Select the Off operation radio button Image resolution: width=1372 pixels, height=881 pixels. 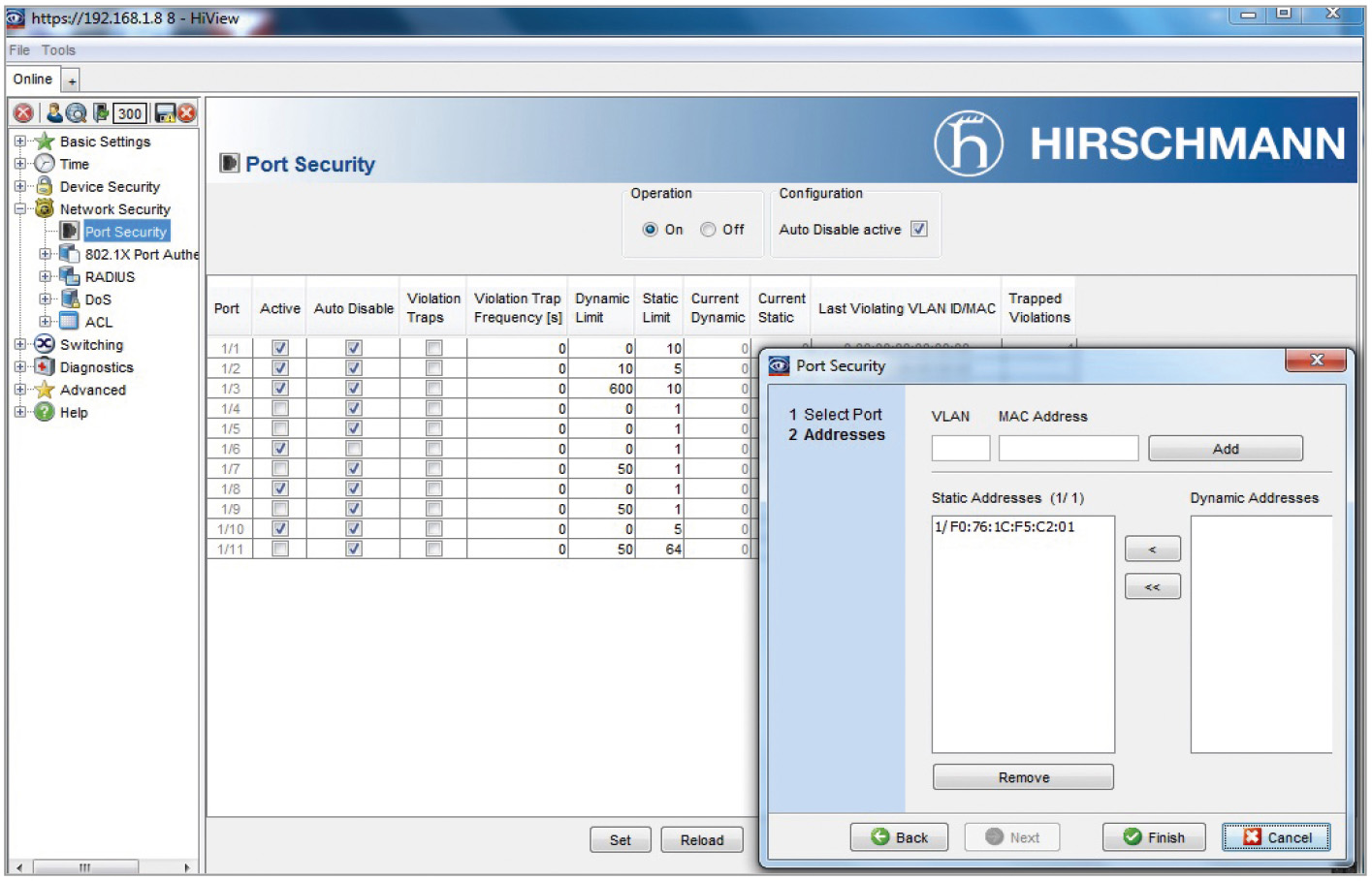[708, 230]
